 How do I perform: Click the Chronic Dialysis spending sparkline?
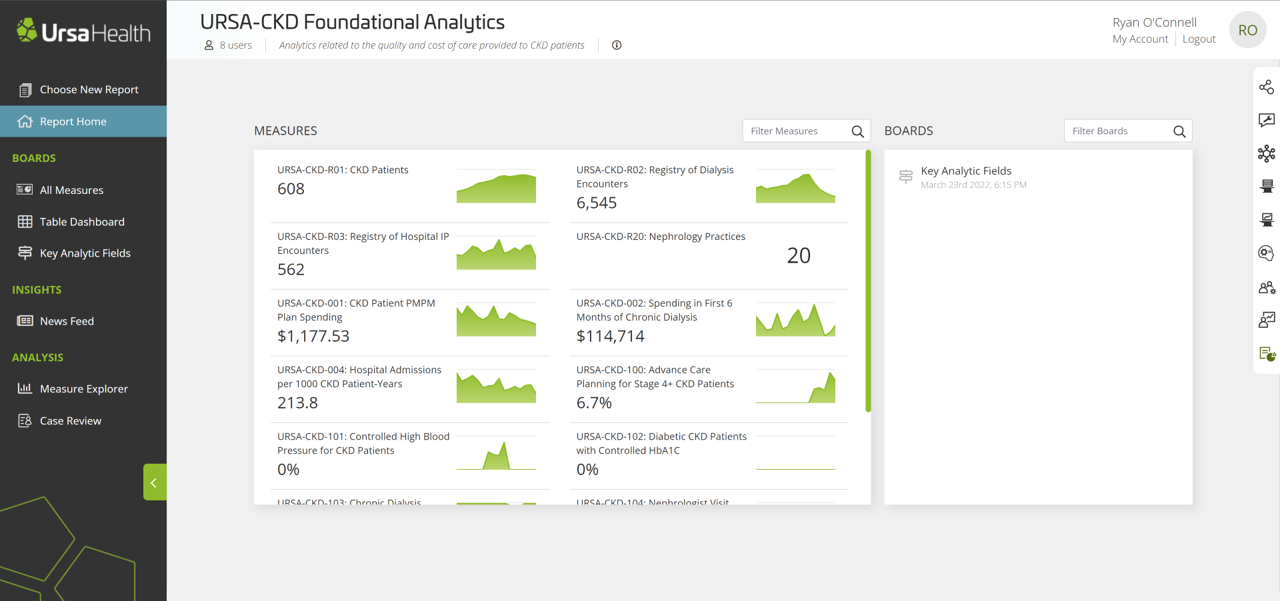795,321
